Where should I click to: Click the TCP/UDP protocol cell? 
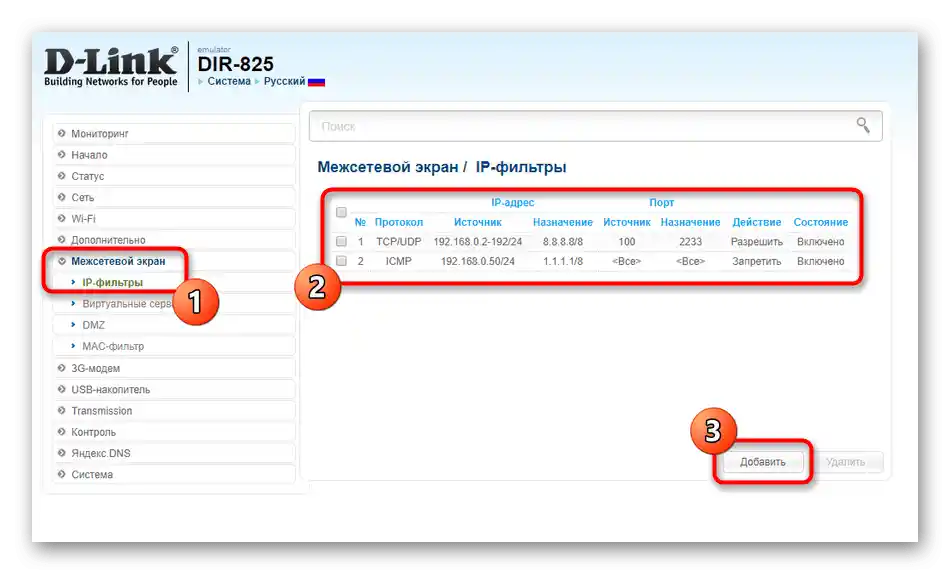pyautogui.click(x=399, y=241)
